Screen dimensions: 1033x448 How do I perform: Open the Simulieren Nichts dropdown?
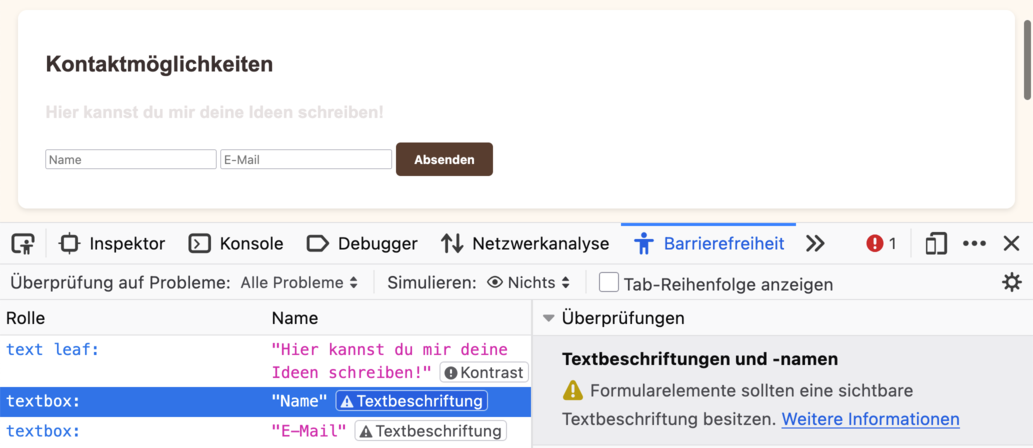point(528,283)
